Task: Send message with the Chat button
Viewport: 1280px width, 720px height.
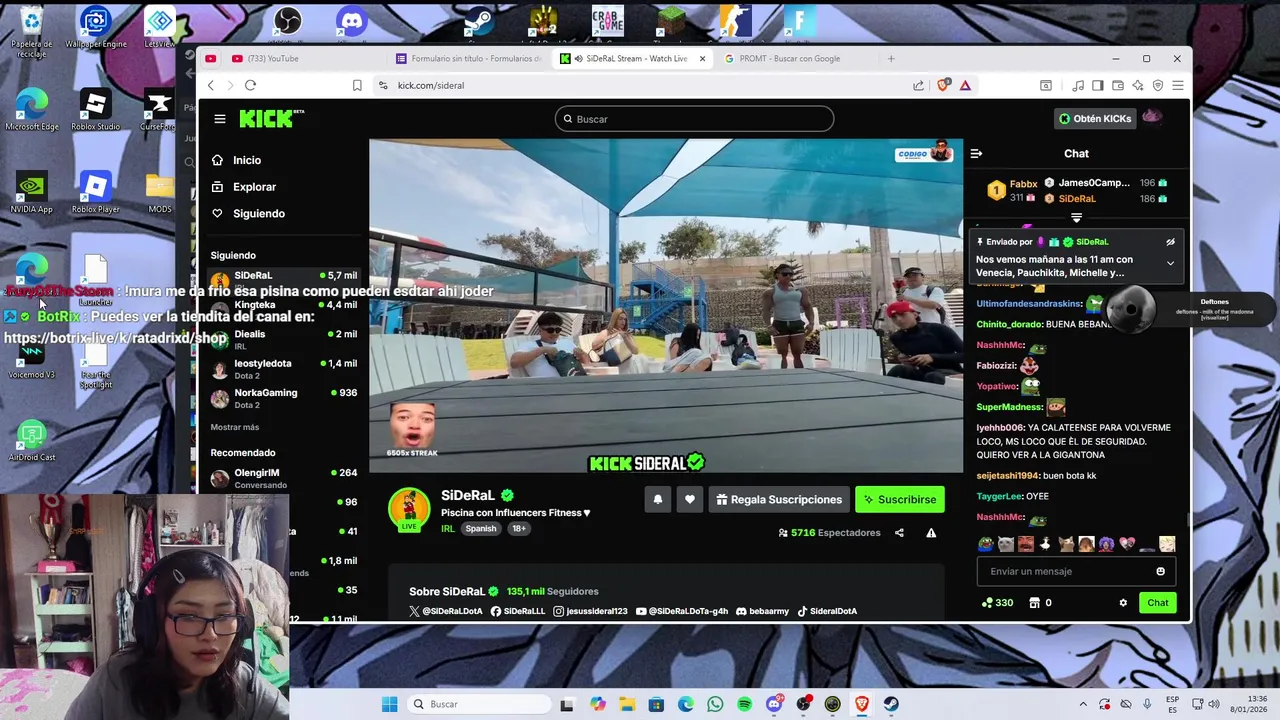Action: [1158, 603]
